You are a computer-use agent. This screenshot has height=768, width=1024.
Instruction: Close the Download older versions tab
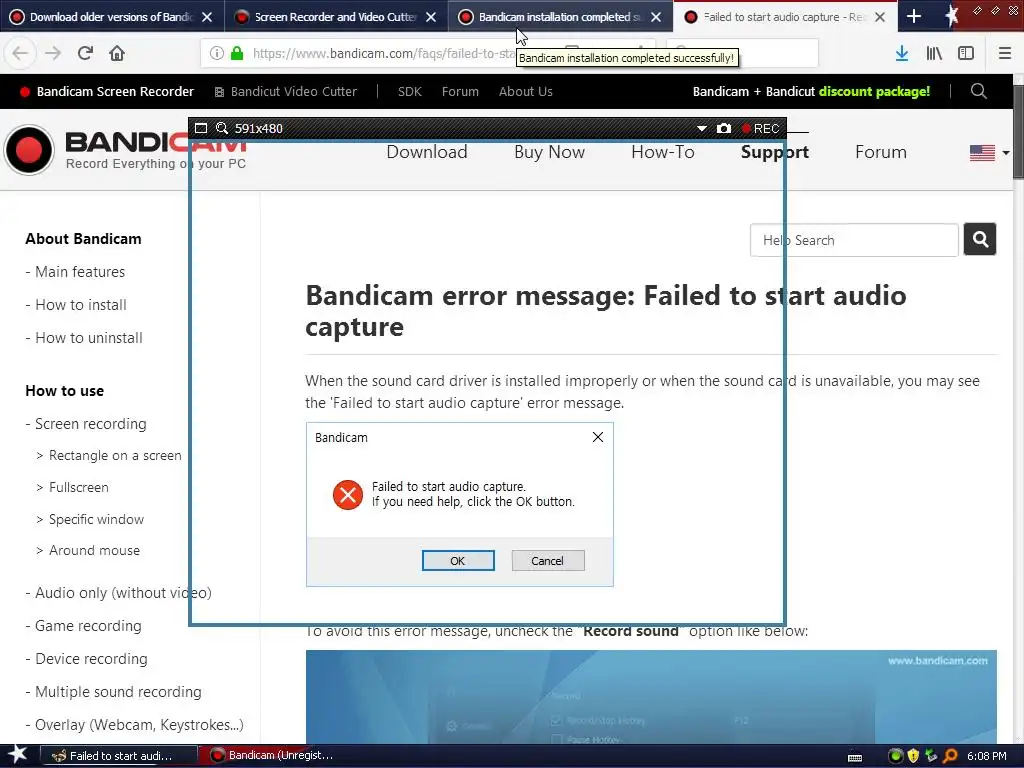pos(207,17)
